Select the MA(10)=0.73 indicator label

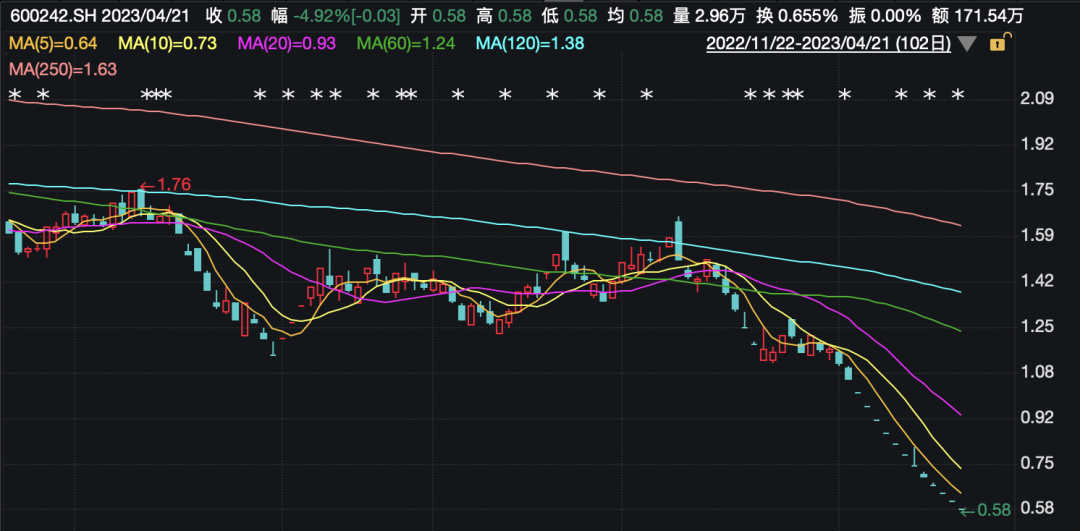pyautogui.click(x=169, y=44)
